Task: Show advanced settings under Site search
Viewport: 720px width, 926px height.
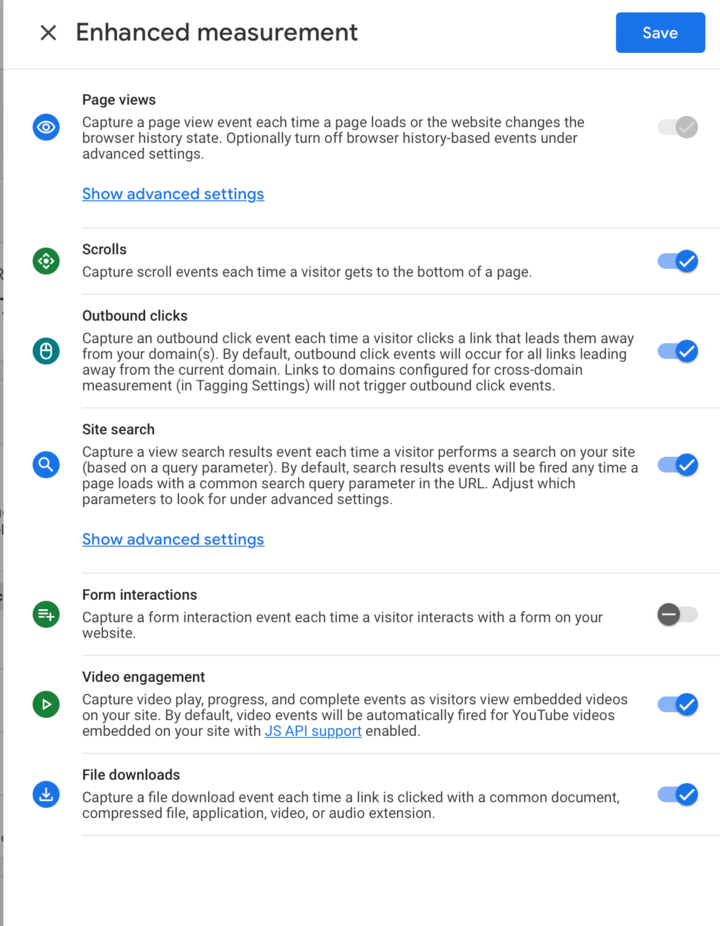Action: pos(173,540)
